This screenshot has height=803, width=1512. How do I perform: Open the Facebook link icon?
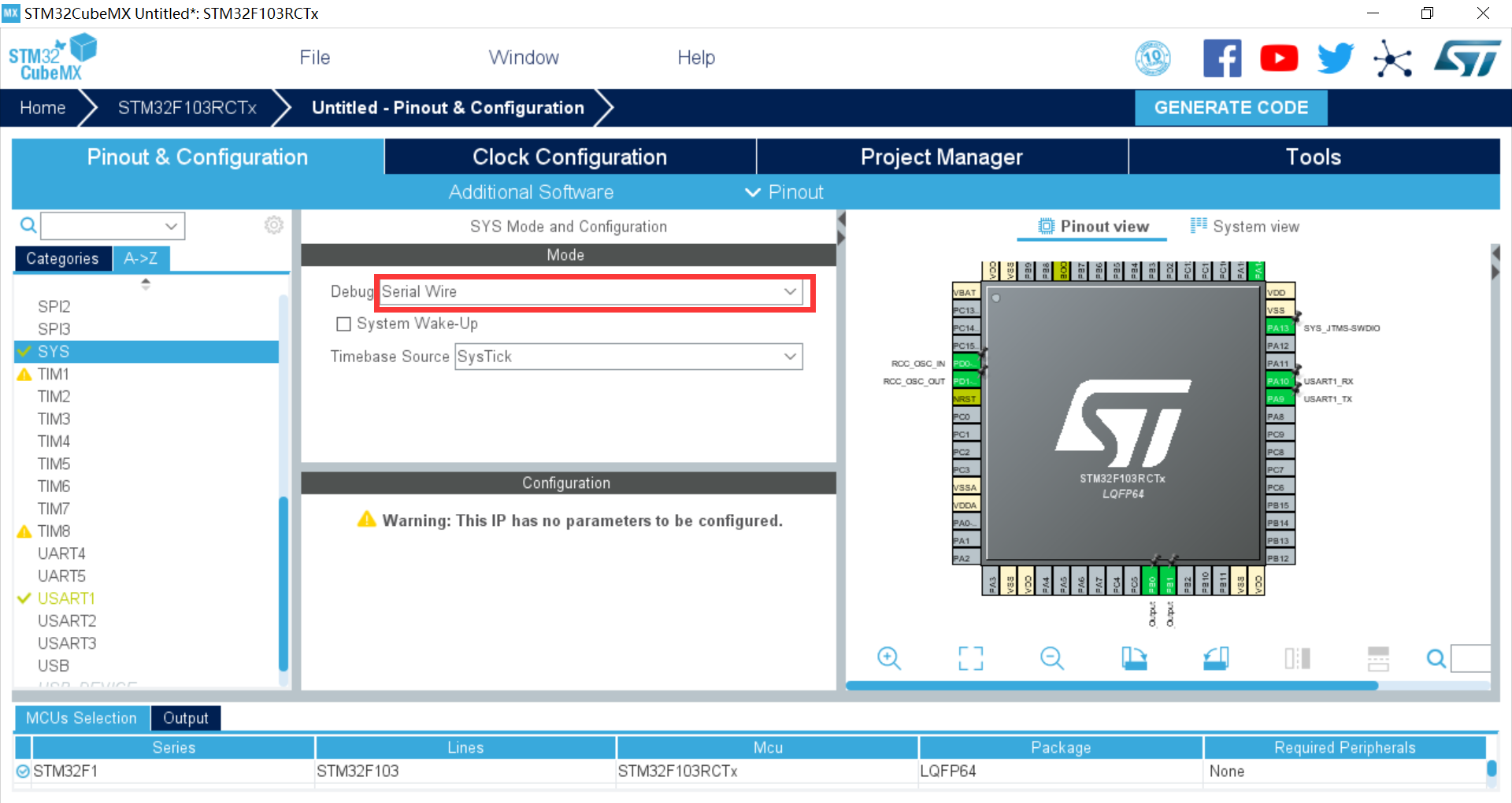tap(1222, 58)
